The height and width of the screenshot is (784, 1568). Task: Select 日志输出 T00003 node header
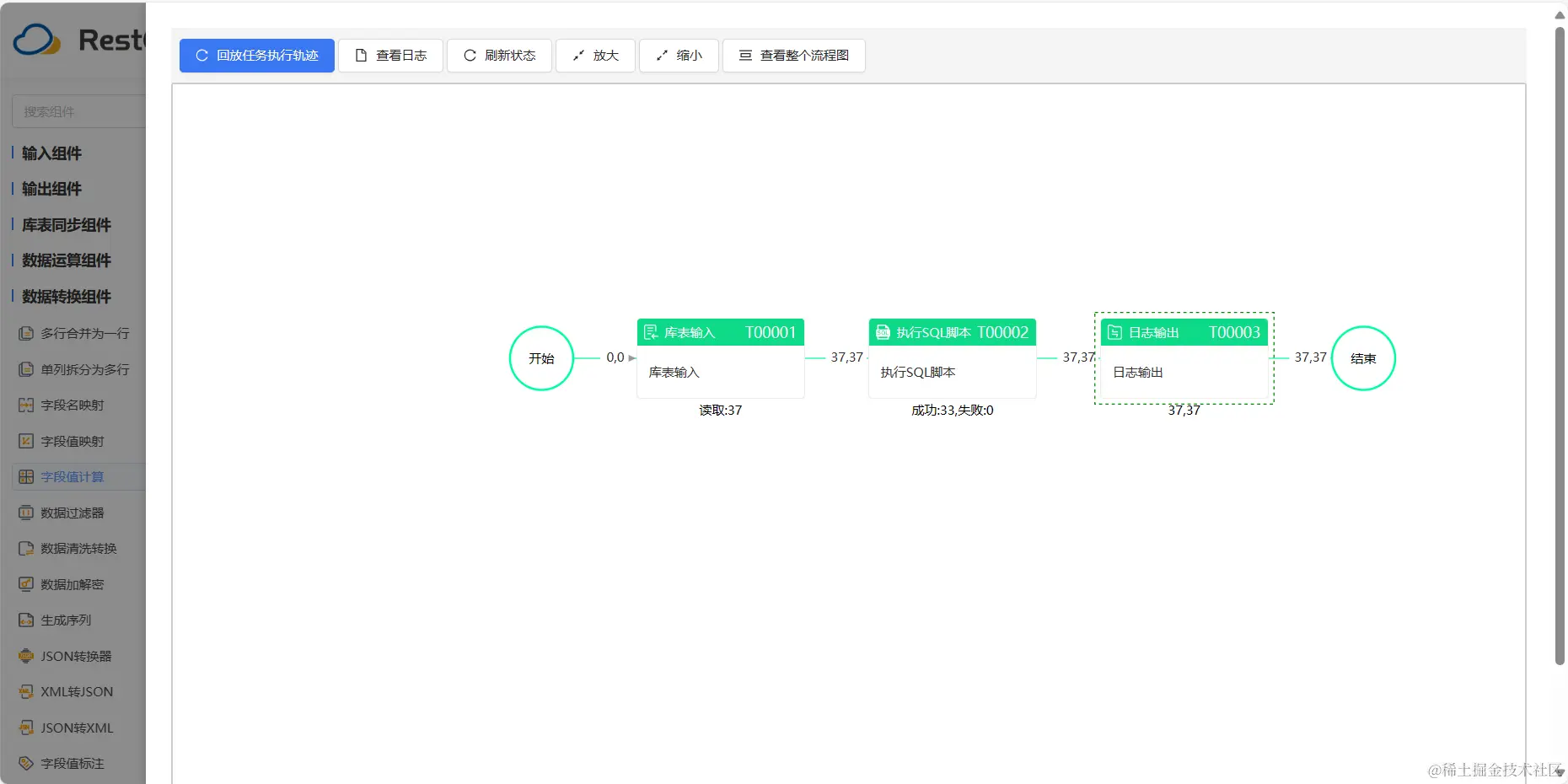click(1184, 332)
